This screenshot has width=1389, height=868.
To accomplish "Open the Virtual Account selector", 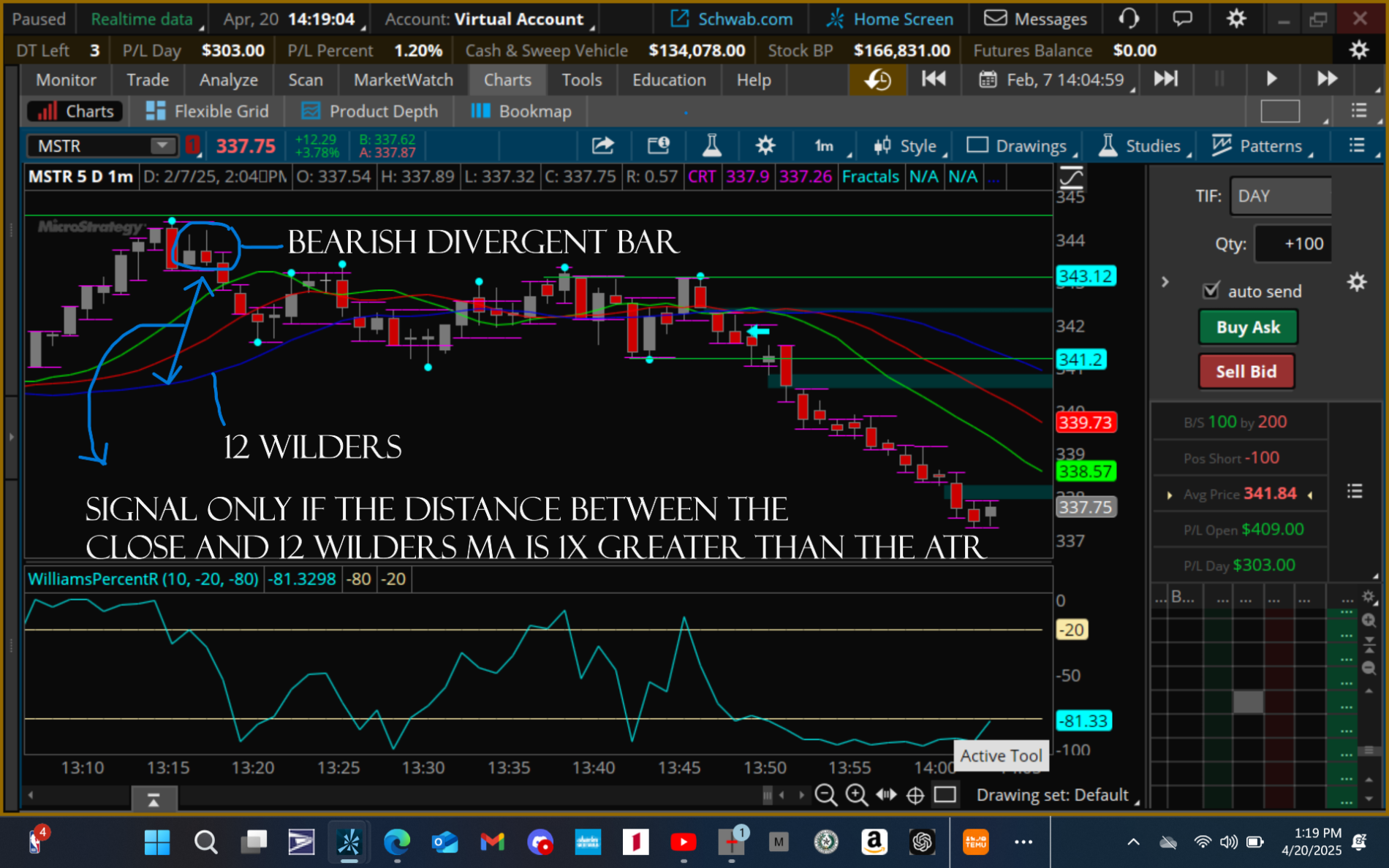I will 490,19.
